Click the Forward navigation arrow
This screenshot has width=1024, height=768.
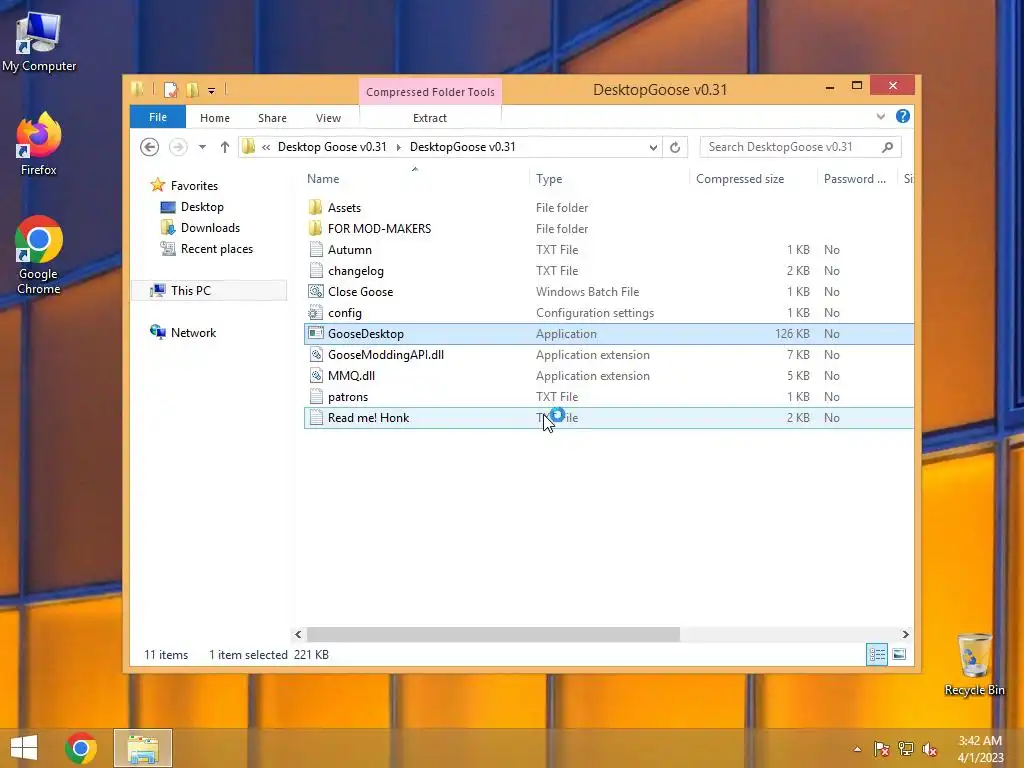178,147
